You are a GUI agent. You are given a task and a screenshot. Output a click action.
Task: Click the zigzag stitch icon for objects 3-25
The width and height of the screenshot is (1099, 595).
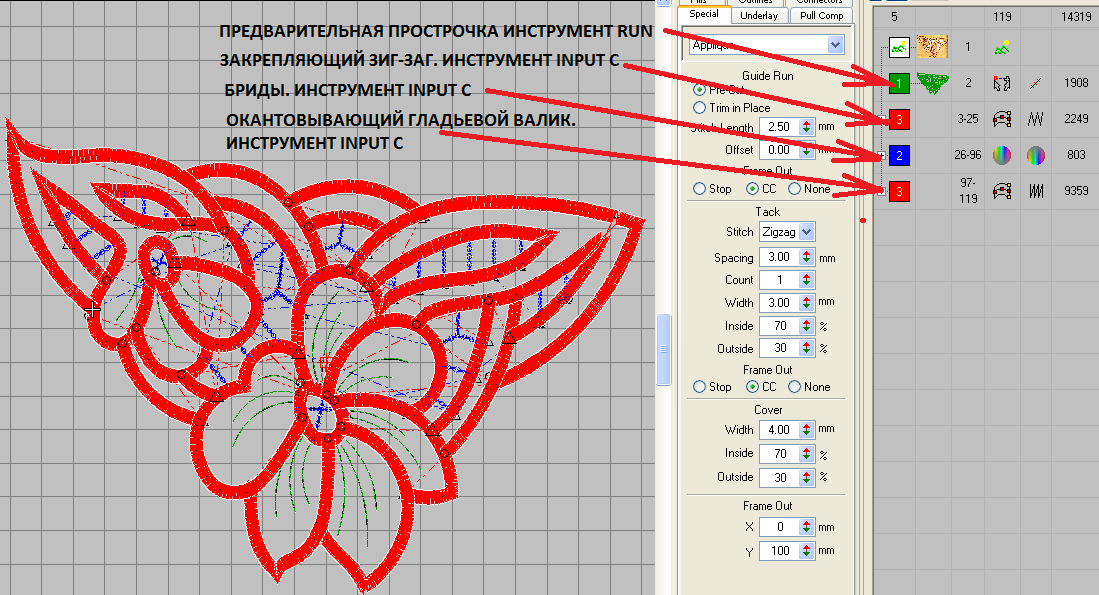tap(1036, 119)
